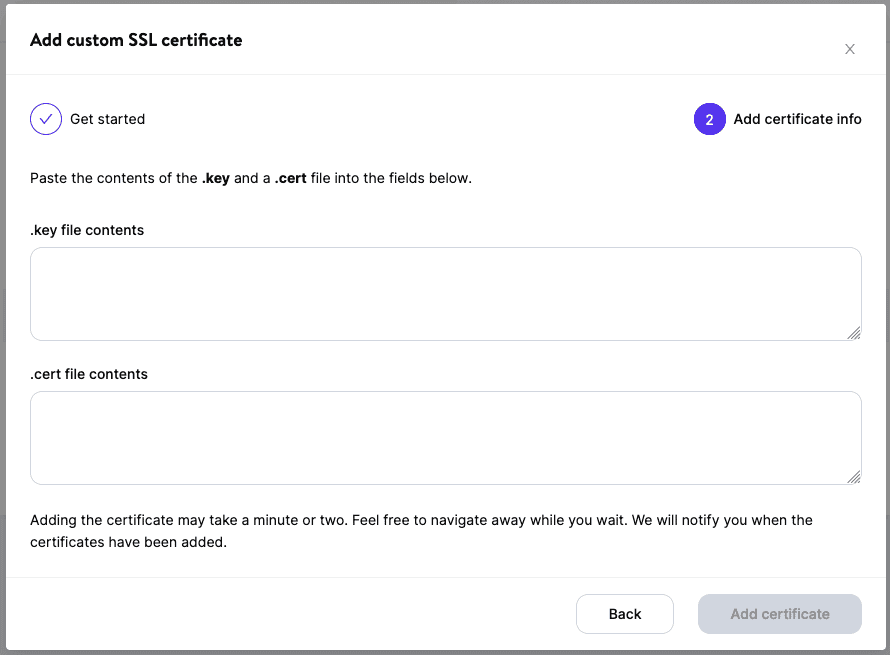
Task: Click the Add custom SSL certificate title
Action: point(136,40)
